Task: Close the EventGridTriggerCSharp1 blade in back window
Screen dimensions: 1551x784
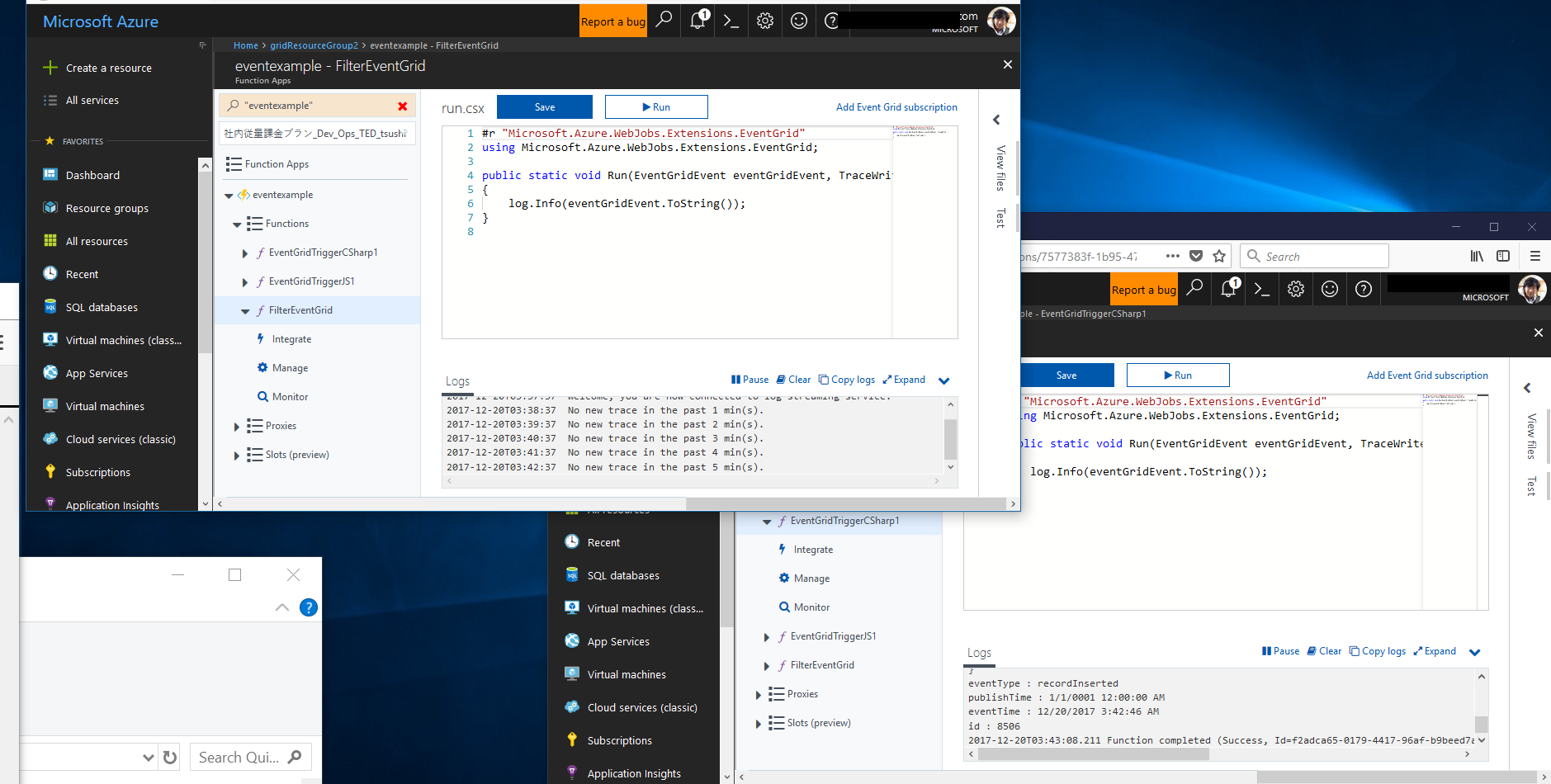Action: 1538,333
